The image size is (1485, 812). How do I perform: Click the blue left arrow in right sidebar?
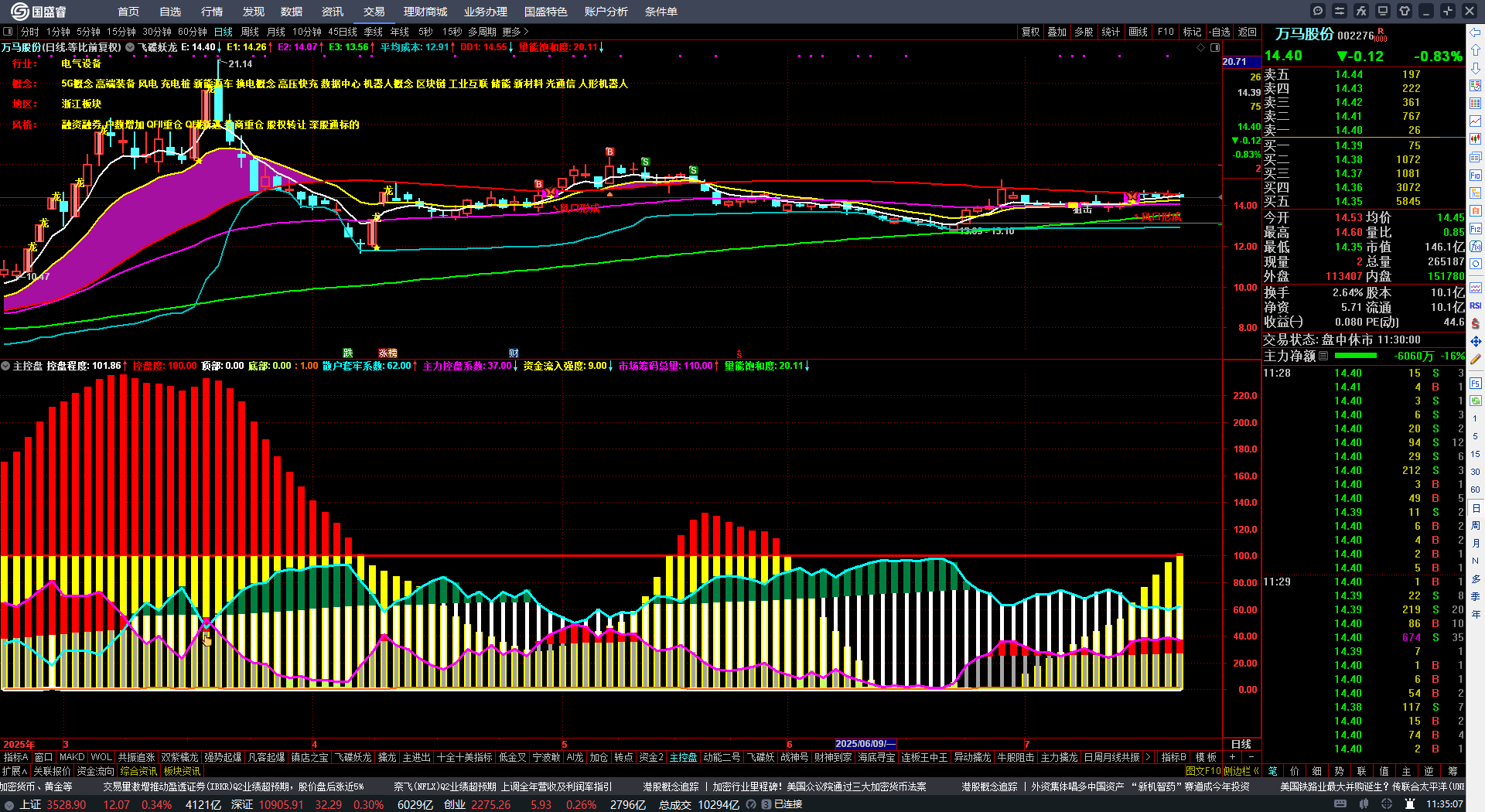coord(1476,32)
